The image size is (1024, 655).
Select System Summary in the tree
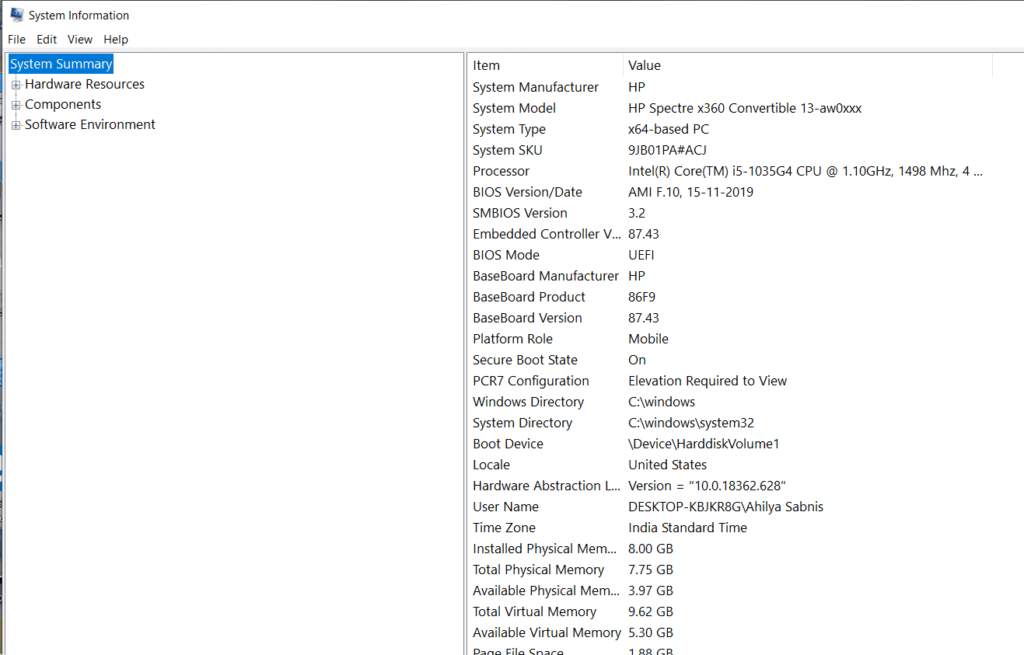[61, 64]
